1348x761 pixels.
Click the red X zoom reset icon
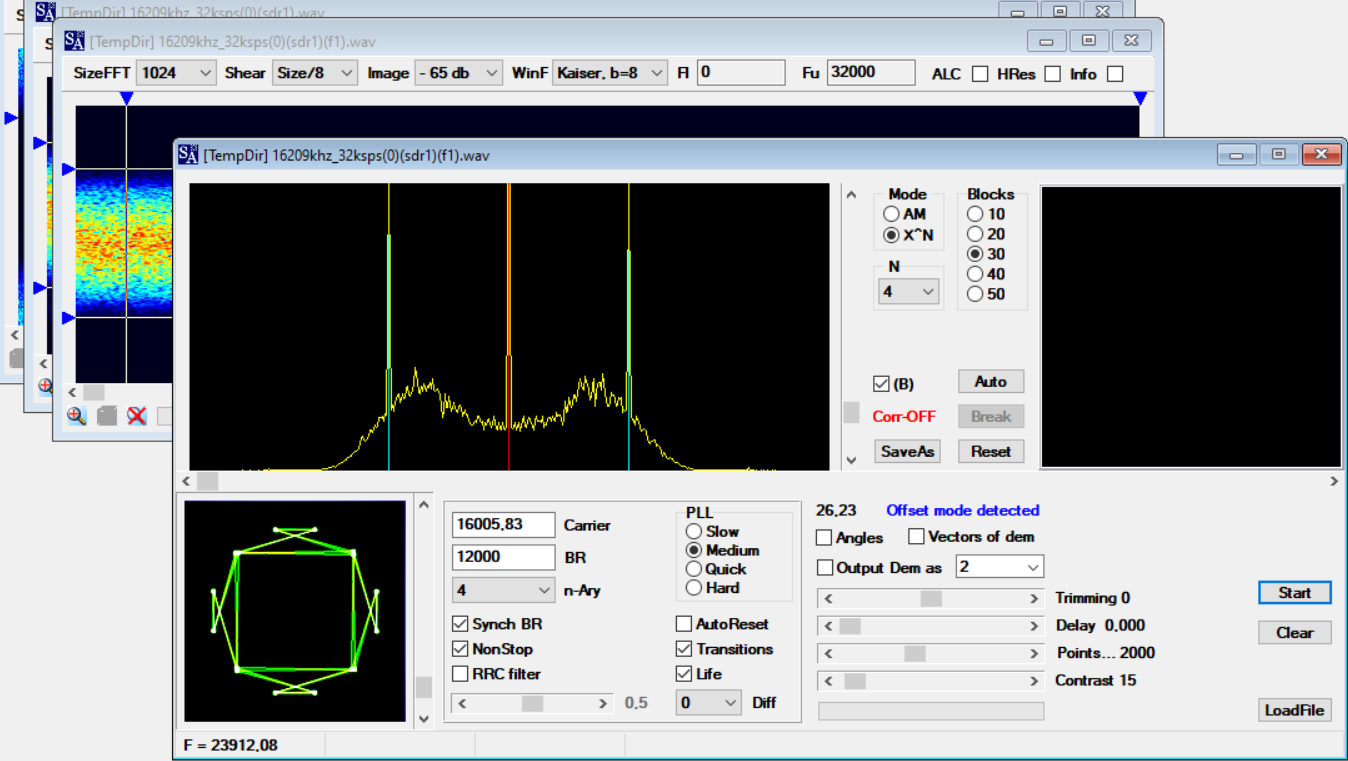[x=137, y=416]
